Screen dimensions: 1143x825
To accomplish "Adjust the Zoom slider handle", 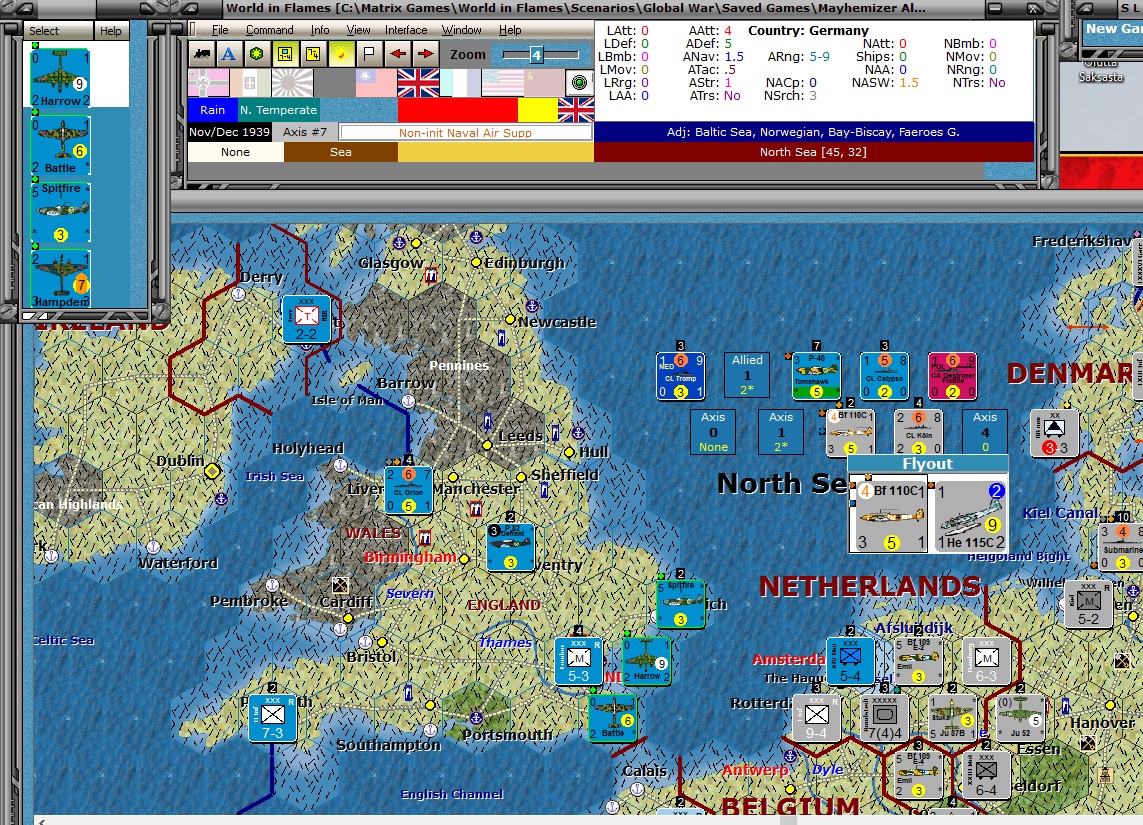I will (x=536, y=55).
